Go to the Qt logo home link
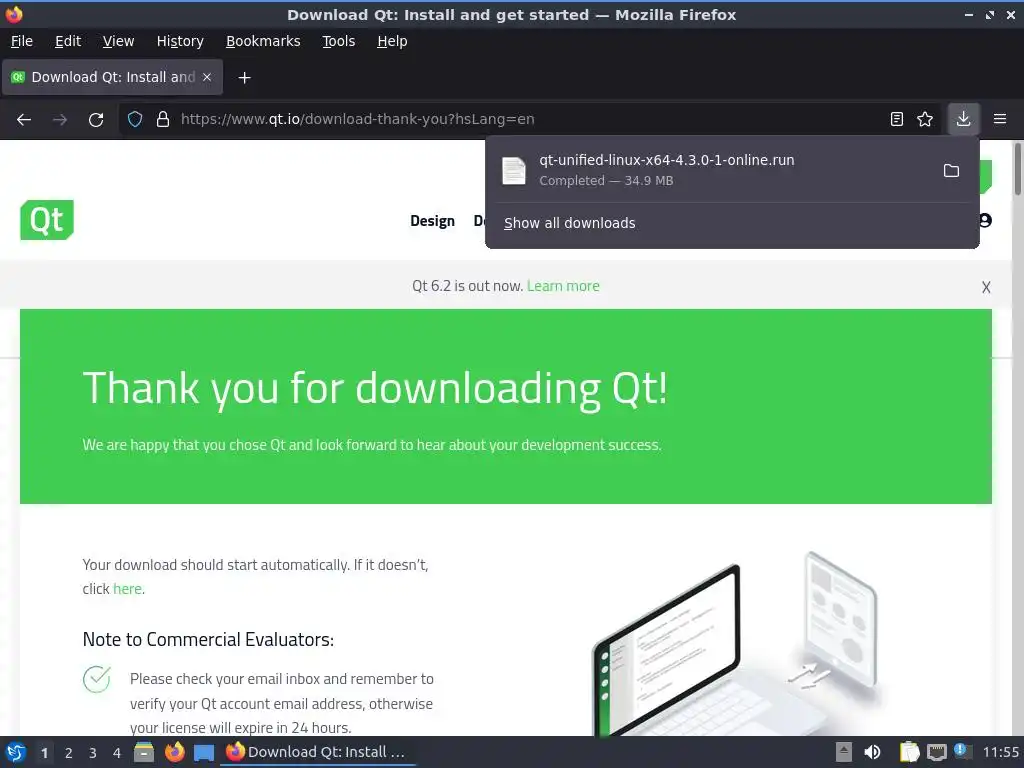The width and height of the screenshot is (1024, 768). coord(47,220)
